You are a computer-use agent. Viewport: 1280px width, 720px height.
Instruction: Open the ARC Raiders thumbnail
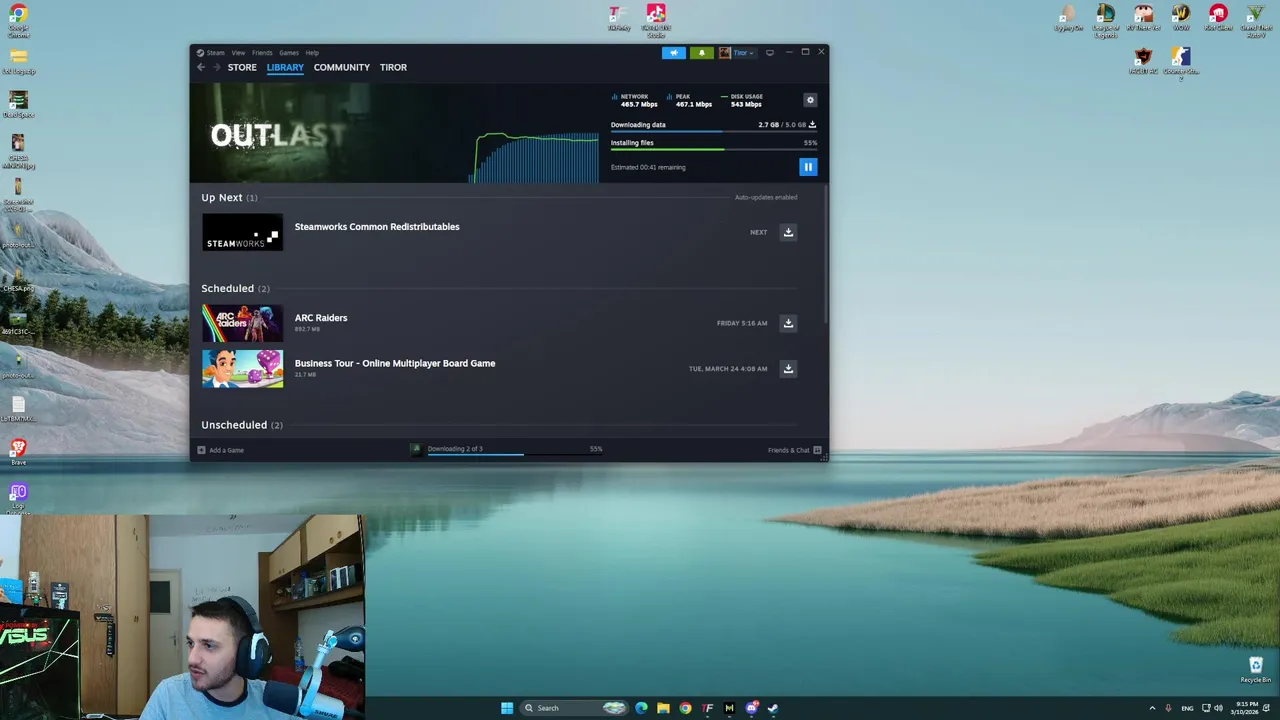(242, 323)
